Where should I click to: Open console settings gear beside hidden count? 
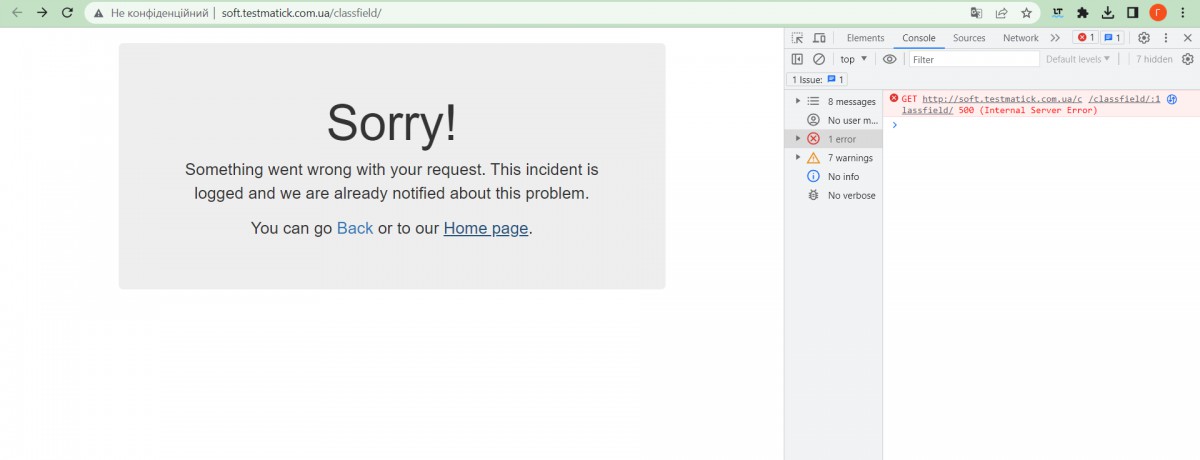[1188, 59]
